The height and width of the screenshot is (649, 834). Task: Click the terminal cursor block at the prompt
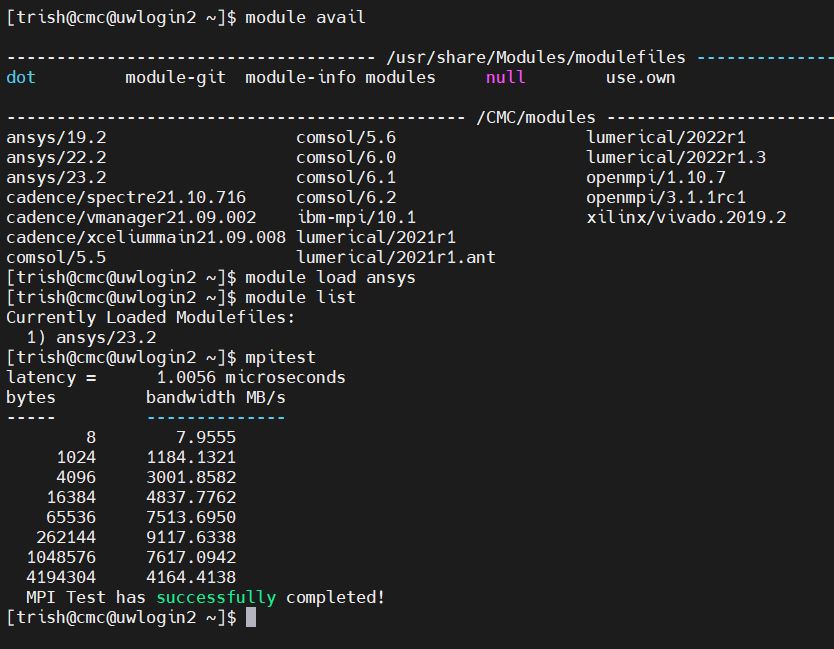coord(251,618)
